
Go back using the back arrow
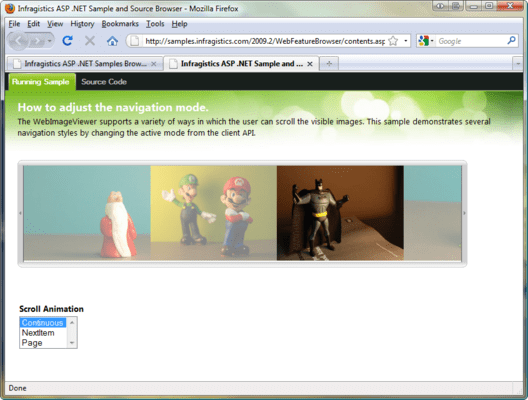click(x=18, y=41)
